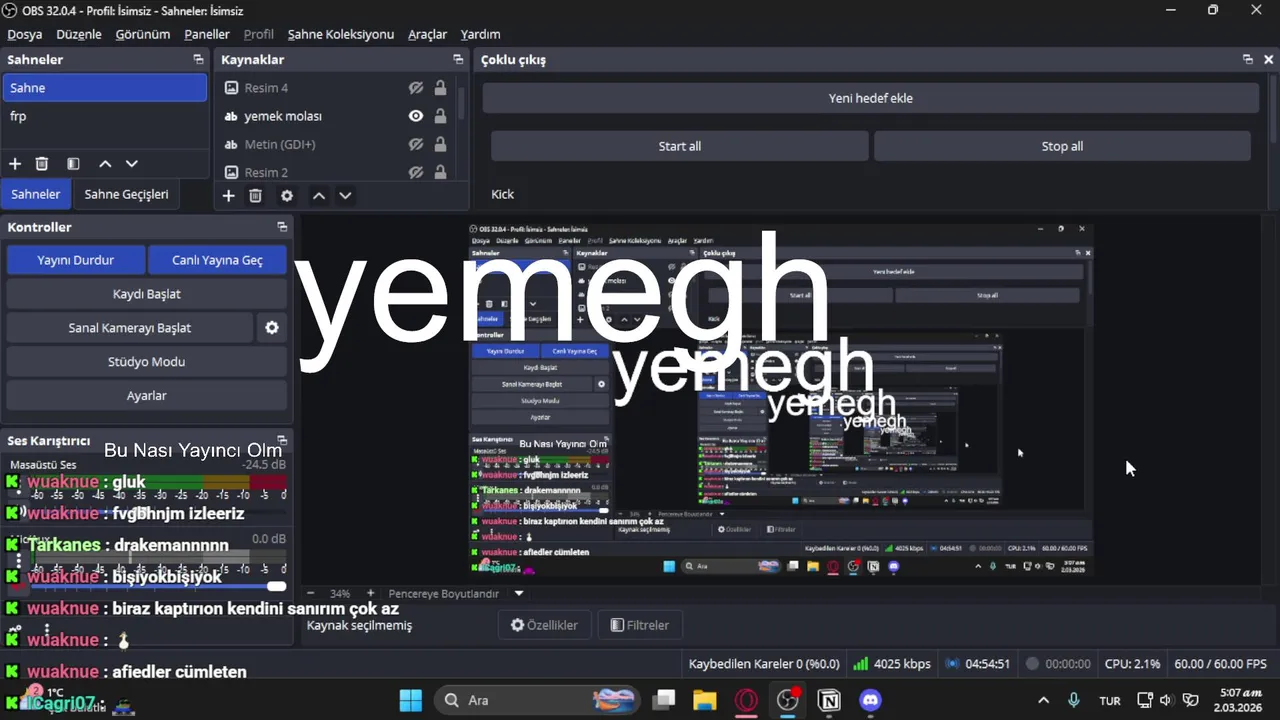Image resolution: width=1280 pixels, height=720 pixels.
Task: Open the Windows Start menu
Action: [x=411, y=700]
